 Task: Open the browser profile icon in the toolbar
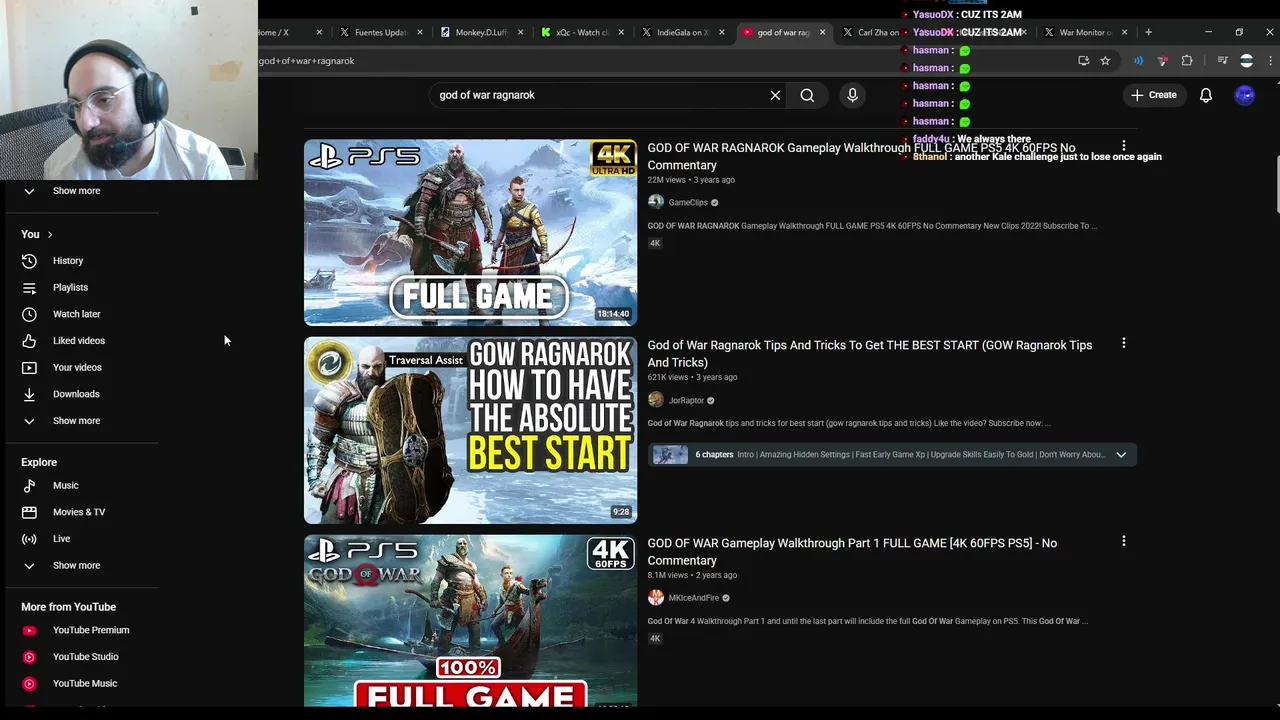pyautogui.click(x=1246, y=61)
